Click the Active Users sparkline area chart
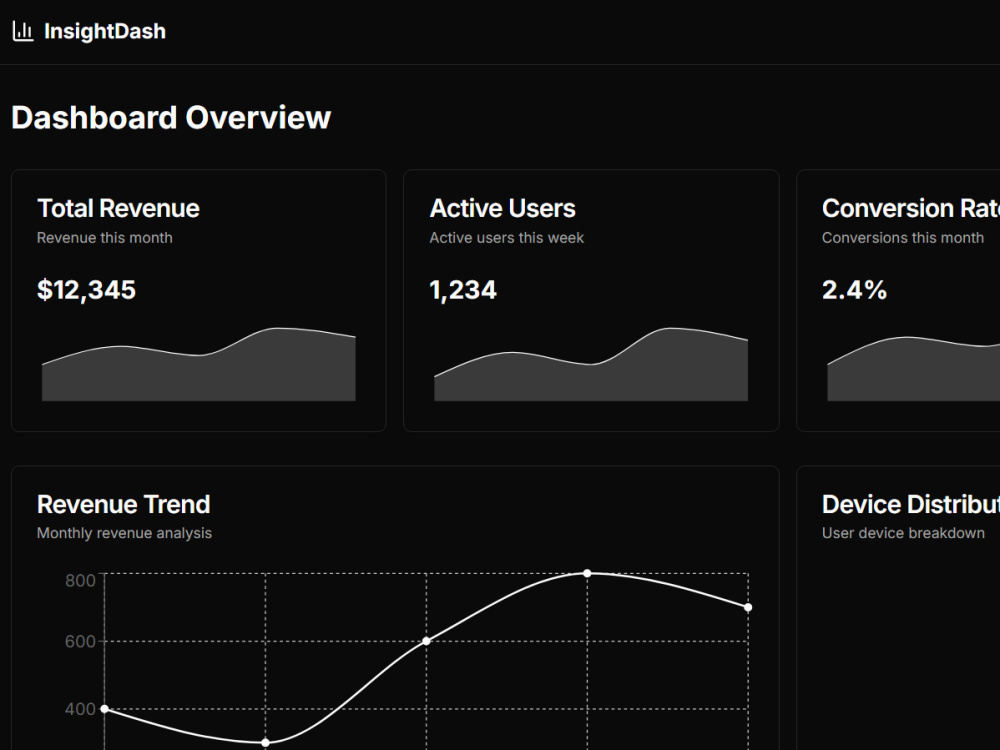This screenshot has height=750, width=1000. 591,364
